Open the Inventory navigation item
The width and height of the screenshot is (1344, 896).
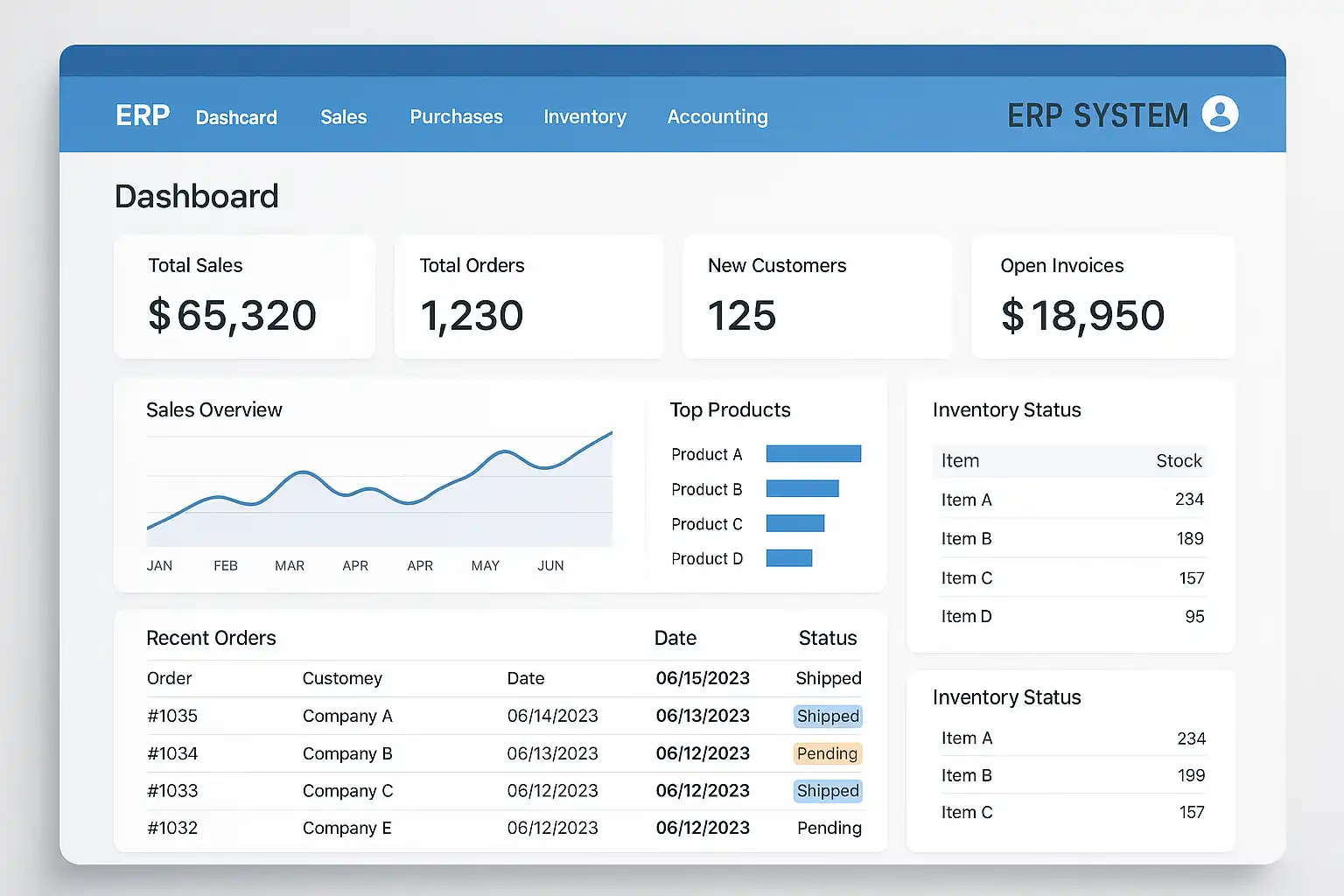584,117
